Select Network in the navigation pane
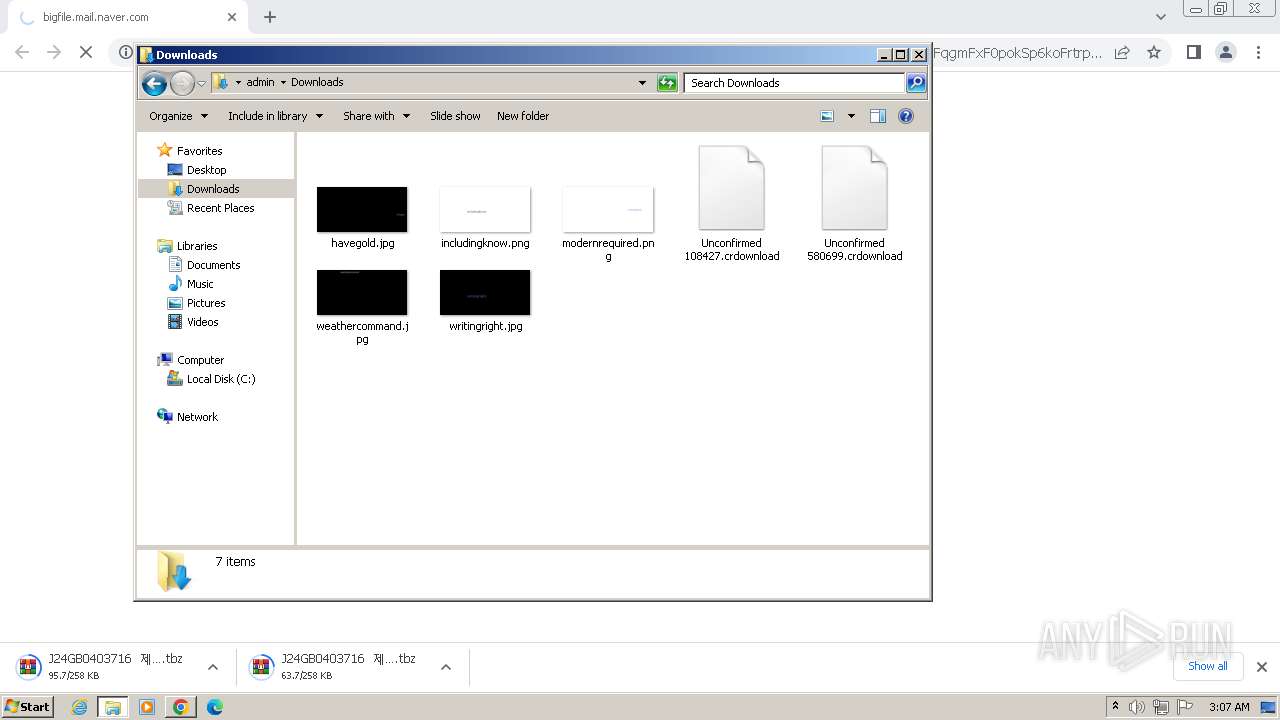 click(197, 417)
